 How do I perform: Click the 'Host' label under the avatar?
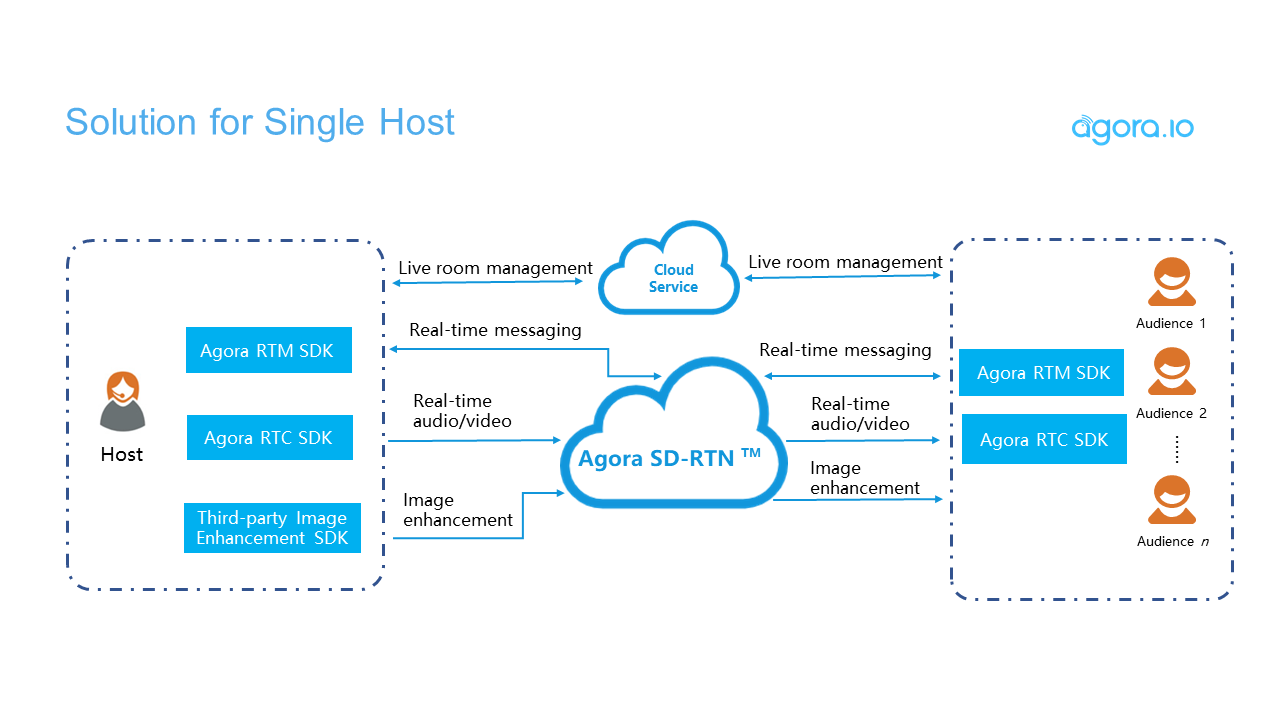click(x=122, y=454)
